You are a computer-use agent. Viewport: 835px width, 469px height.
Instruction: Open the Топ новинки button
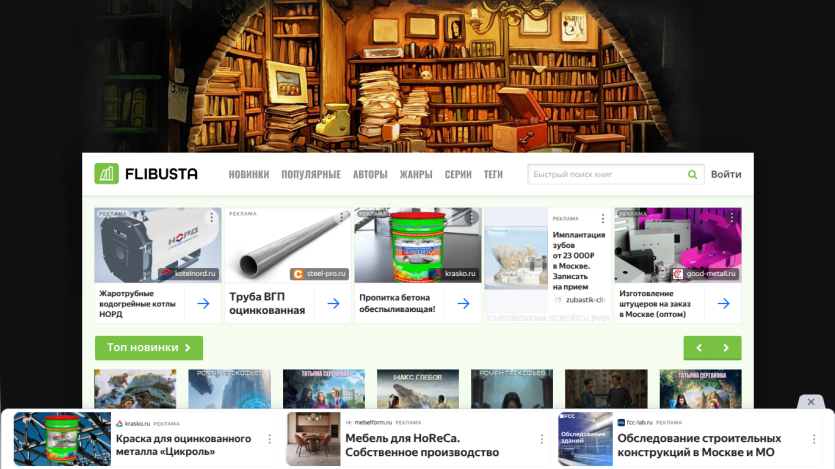[x=149, y=348]
